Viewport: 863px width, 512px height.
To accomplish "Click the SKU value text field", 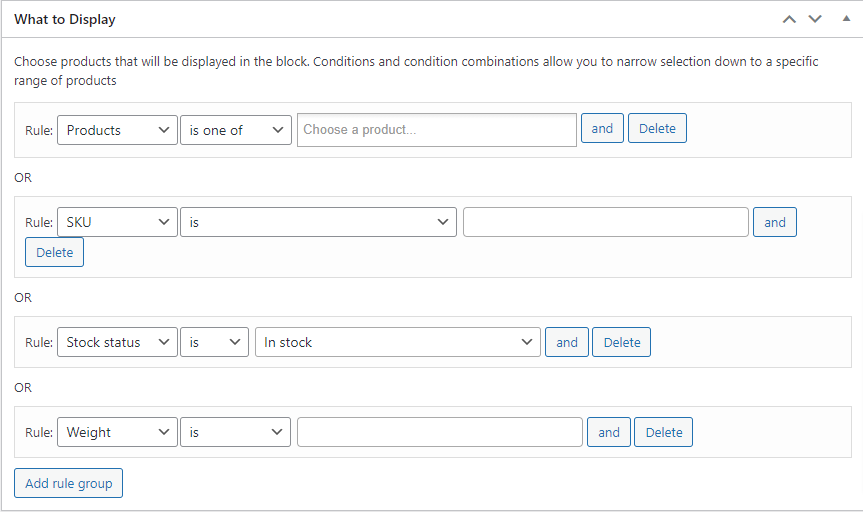I will pyautogui.click(x=606, y=222).
